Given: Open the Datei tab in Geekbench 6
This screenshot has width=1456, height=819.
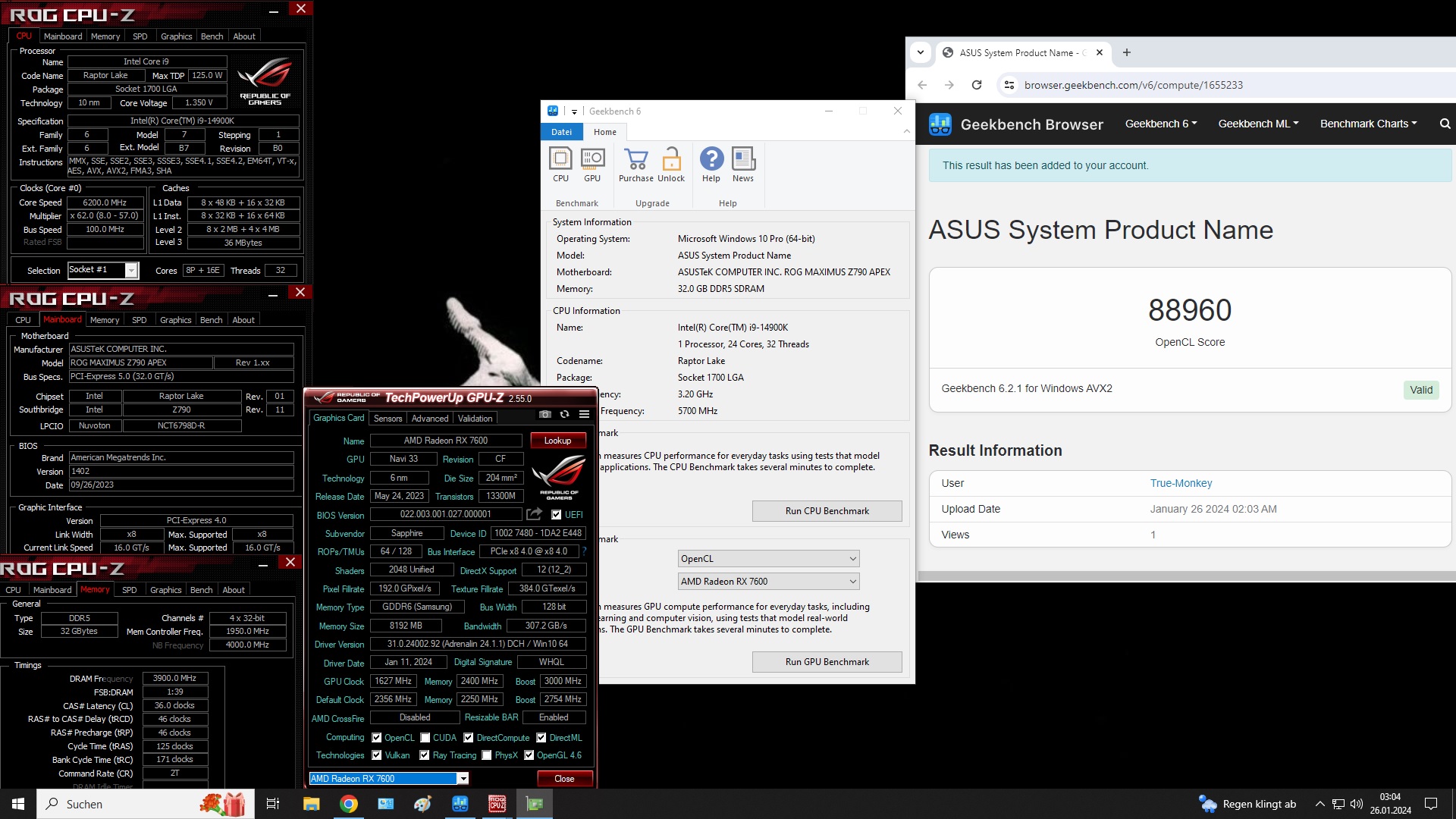Looking at the screenshot, I should point(562,132).
